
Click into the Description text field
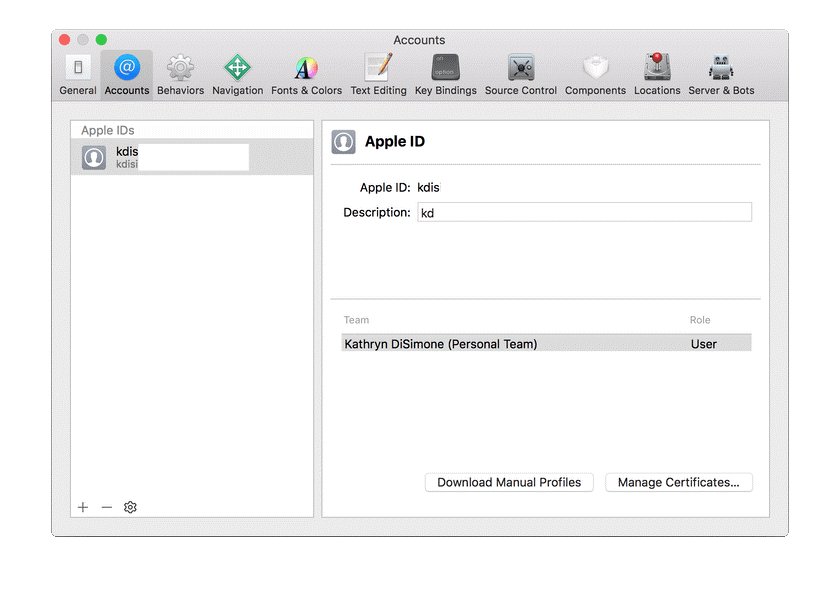[584, 213]
